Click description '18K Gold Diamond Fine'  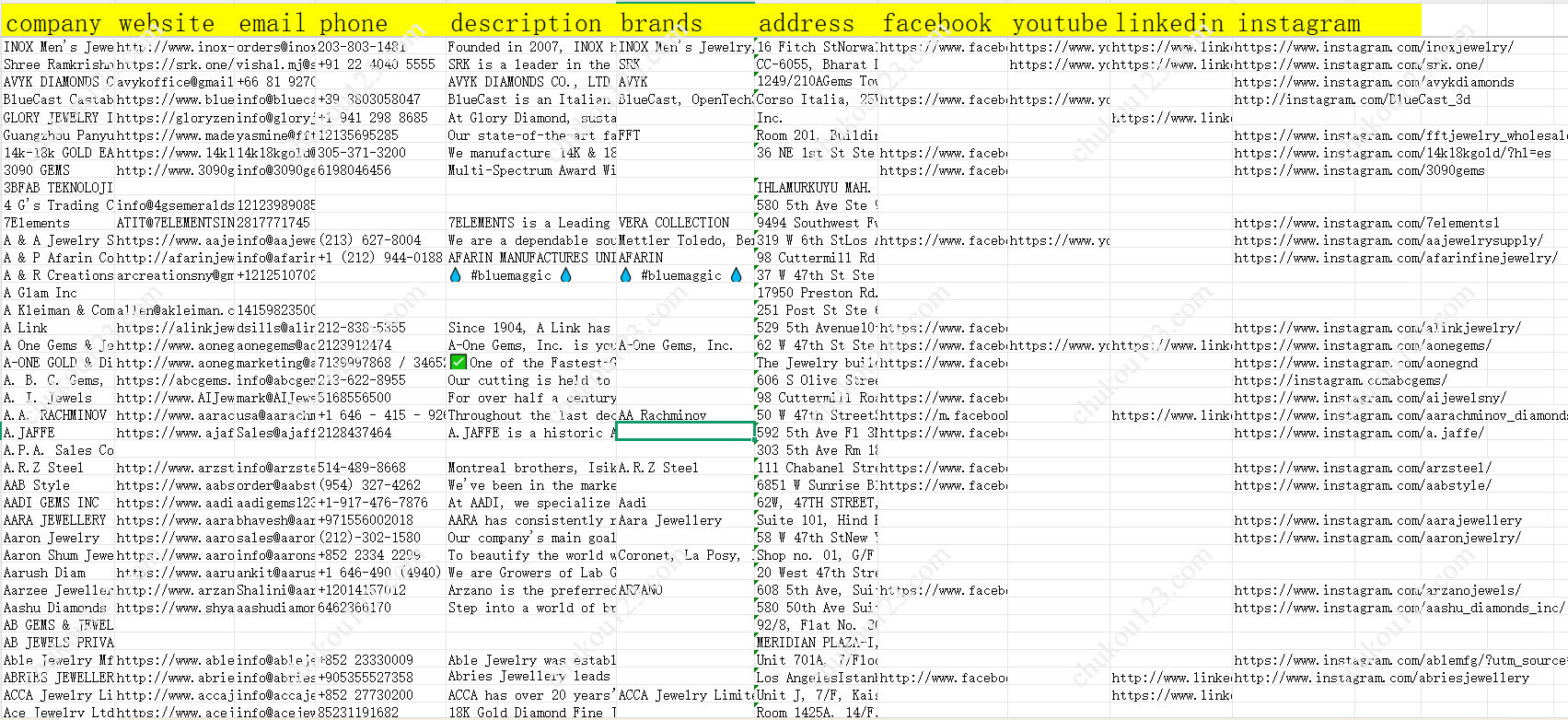coord(532,713)
